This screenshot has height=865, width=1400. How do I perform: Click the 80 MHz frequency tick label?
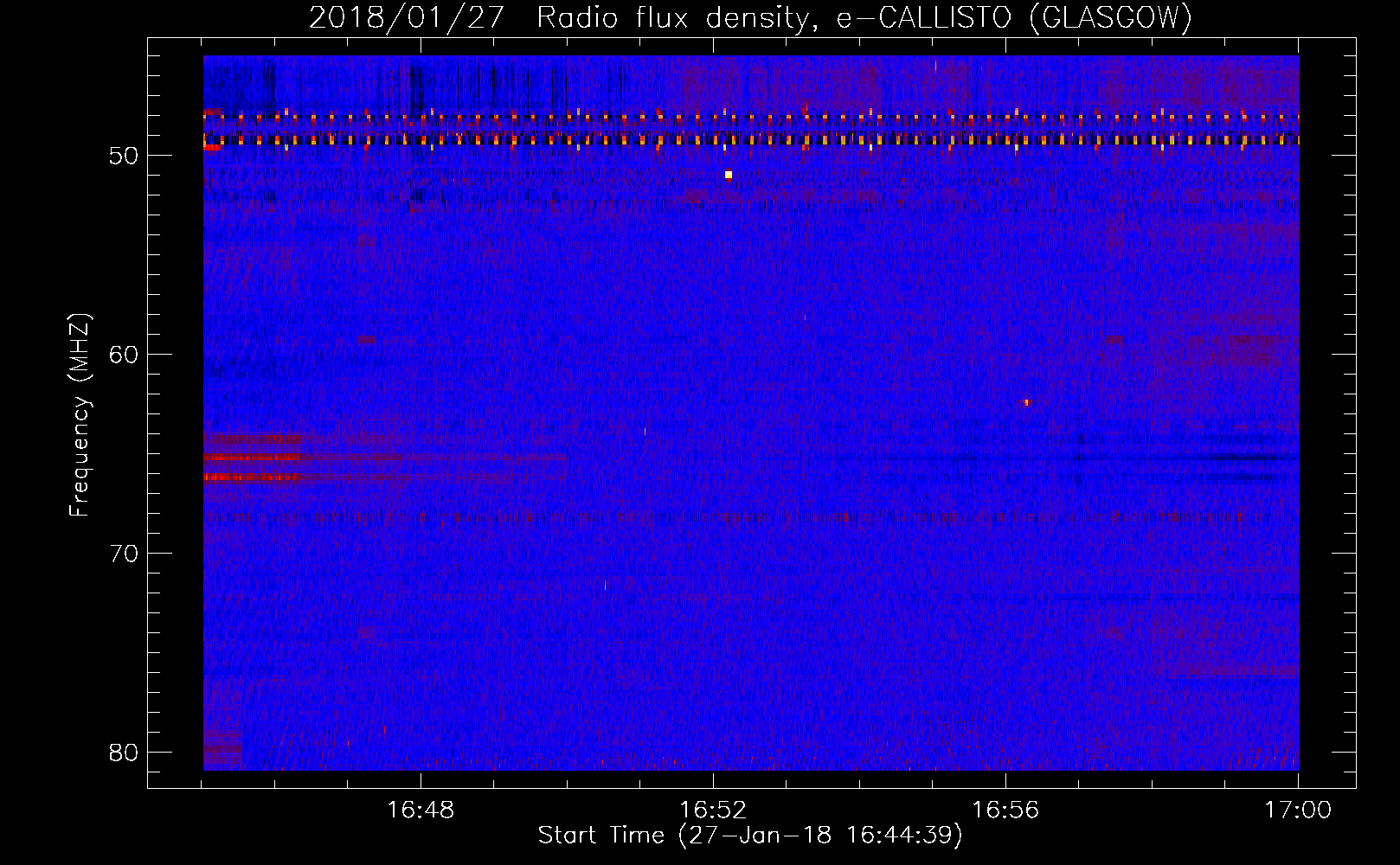pyautogui.click(x=124, y=753)
